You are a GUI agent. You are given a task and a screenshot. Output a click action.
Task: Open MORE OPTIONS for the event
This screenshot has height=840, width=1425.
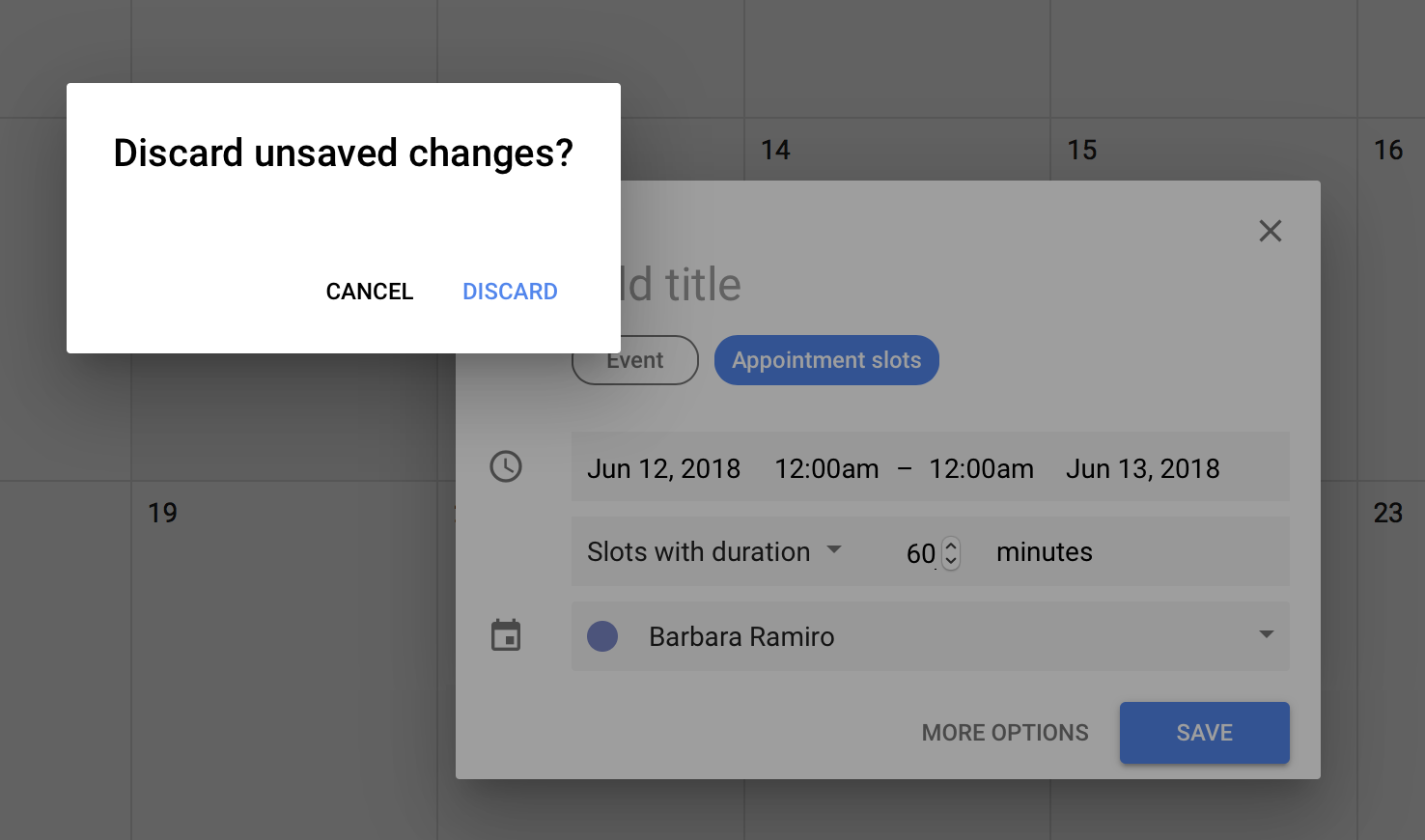tap(1005, 733)
